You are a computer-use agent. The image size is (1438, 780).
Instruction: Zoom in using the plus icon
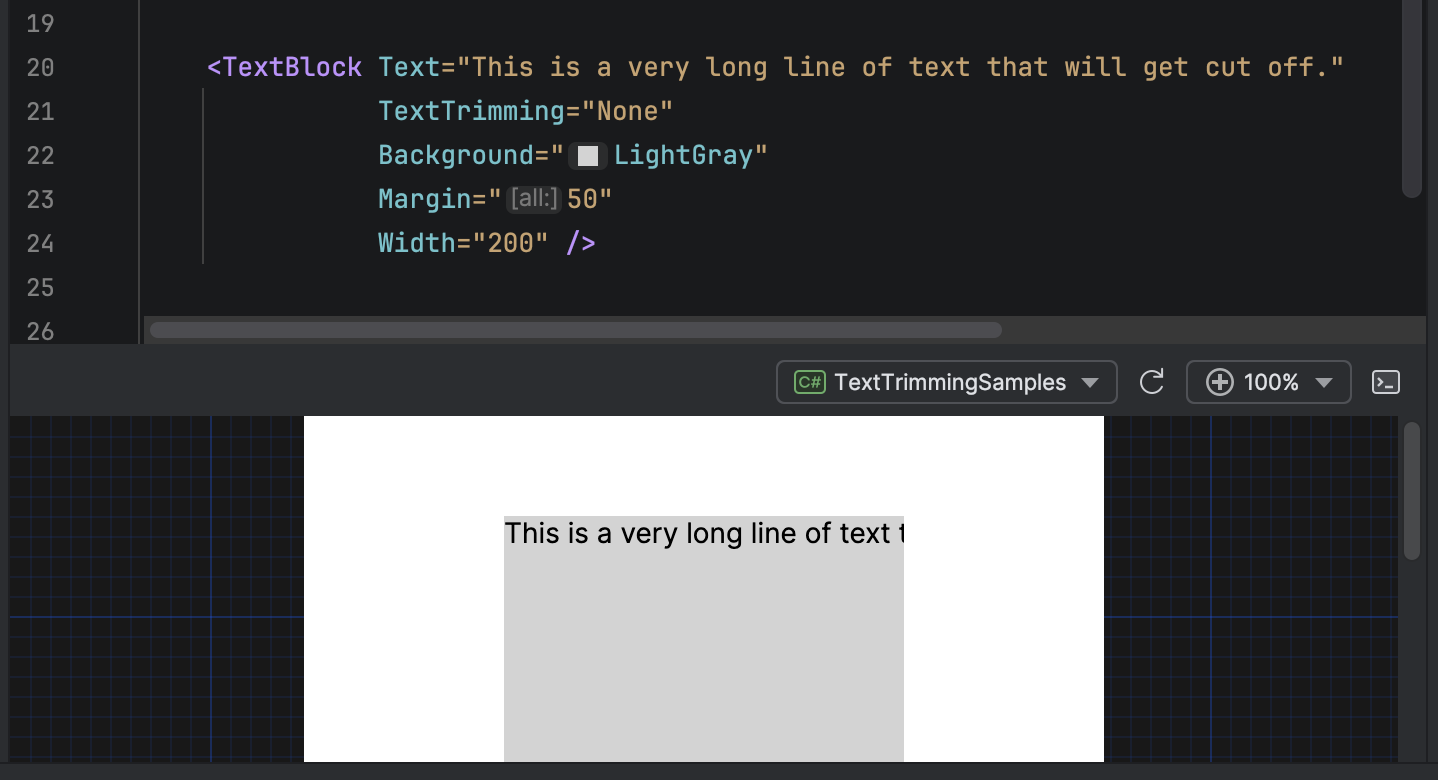[x=1220, y=382]
